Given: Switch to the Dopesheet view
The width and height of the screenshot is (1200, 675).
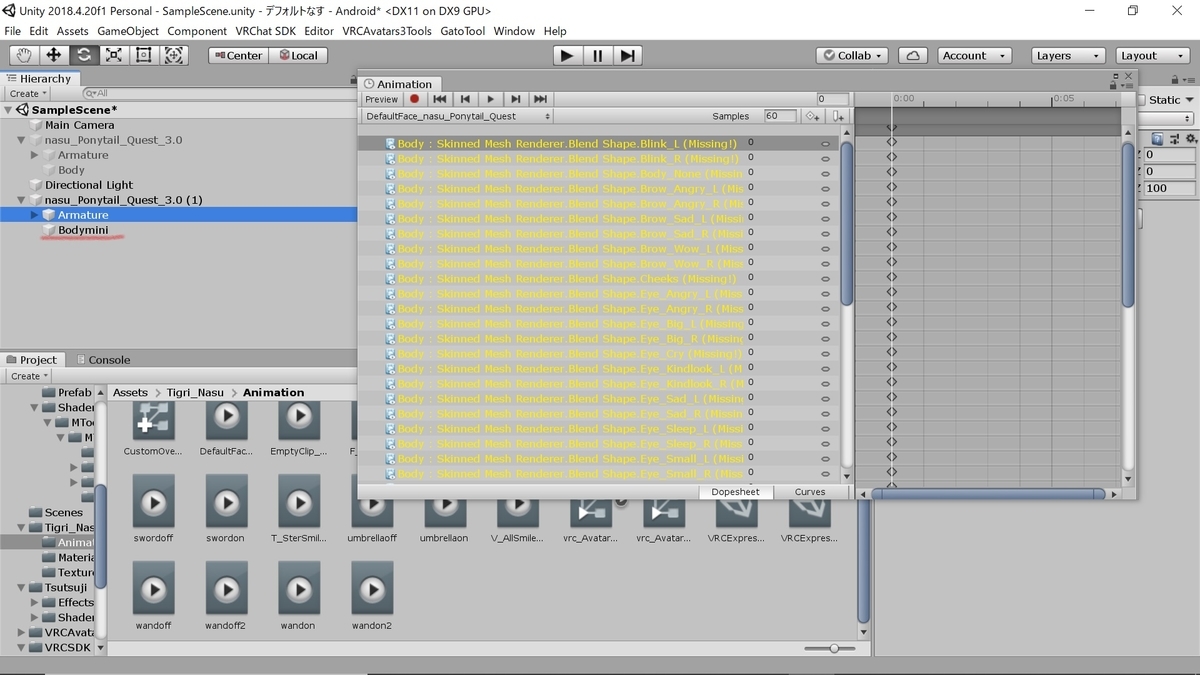Looking at the screenshot, I should [735, 492].
